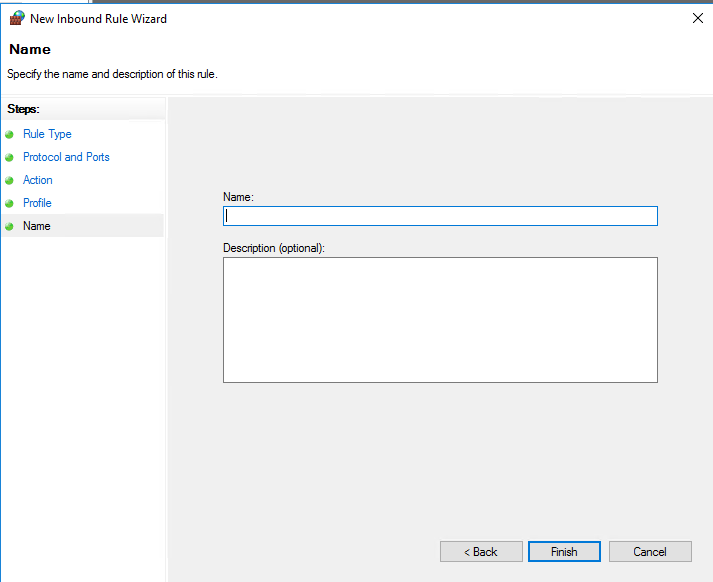Click the green bullet beside Action
Viewport: 713px width, 582px height.
pos(10,181)
